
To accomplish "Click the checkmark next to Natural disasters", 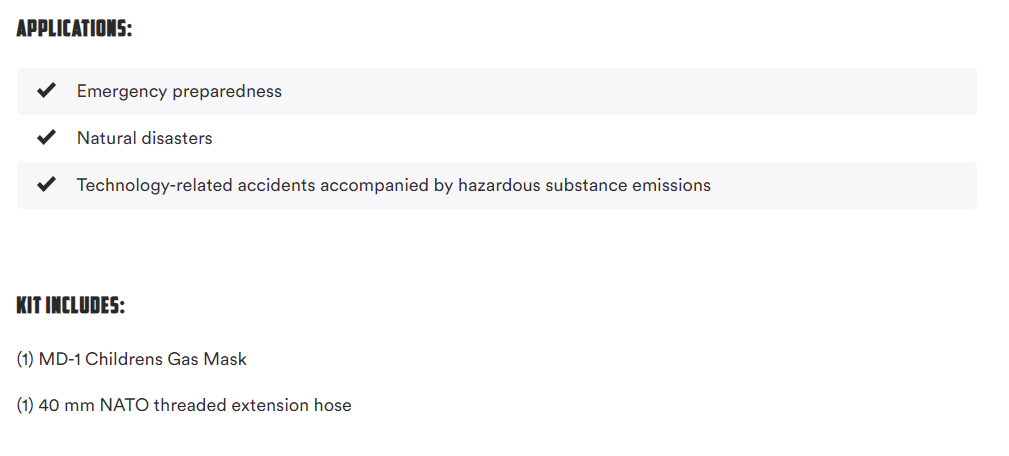I will 46,138.
